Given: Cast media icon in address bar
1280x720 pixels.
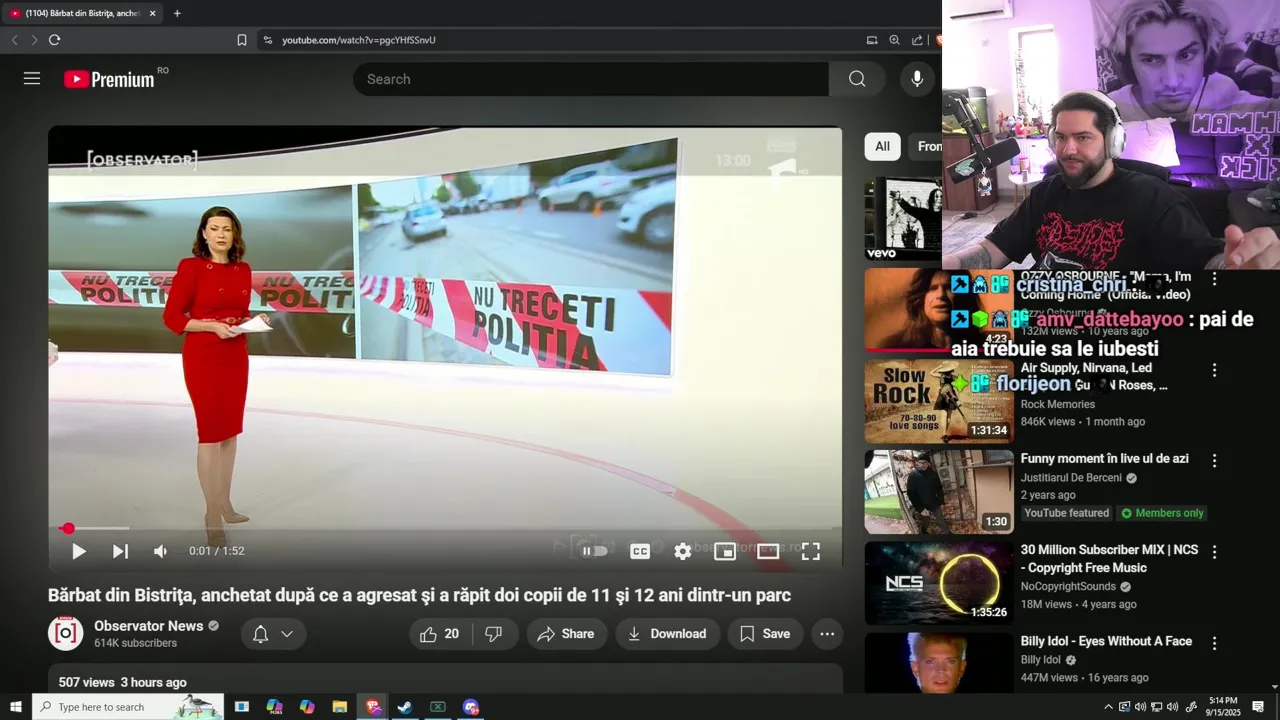Looking at the screenshot, I should [872, 40].
